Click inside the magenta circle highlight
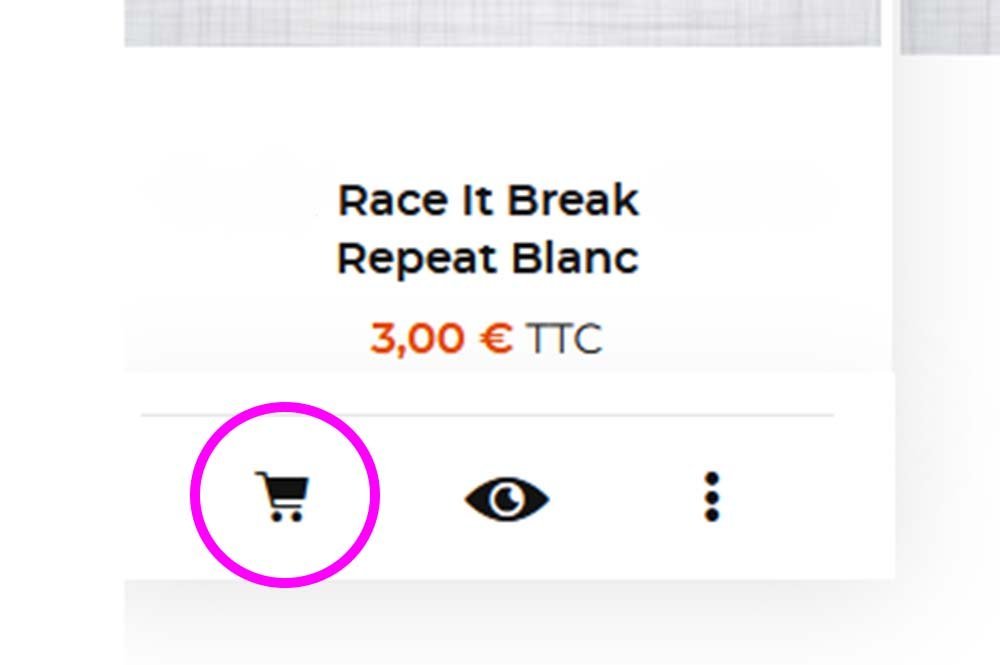Viewport: 1000px width, 665px height. tap(285, 495)
